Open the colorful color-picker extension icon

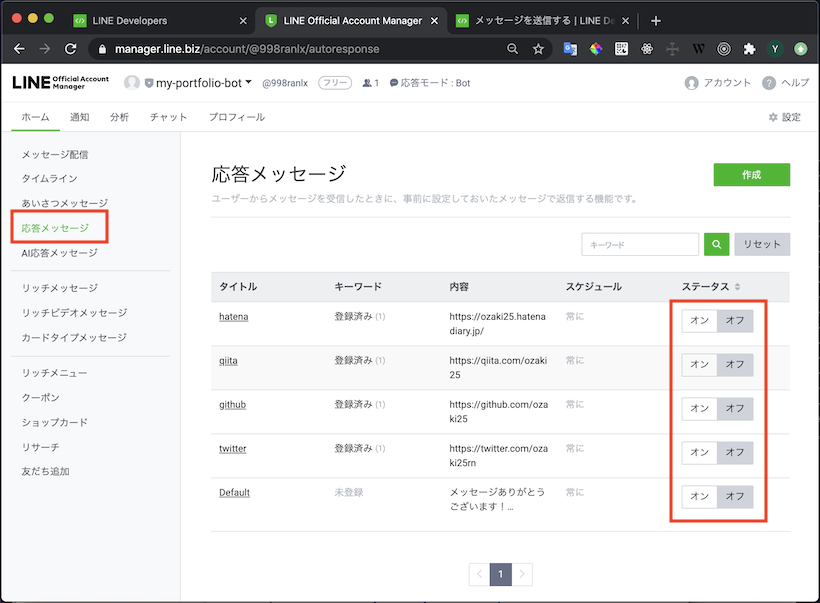pos(596,49)
